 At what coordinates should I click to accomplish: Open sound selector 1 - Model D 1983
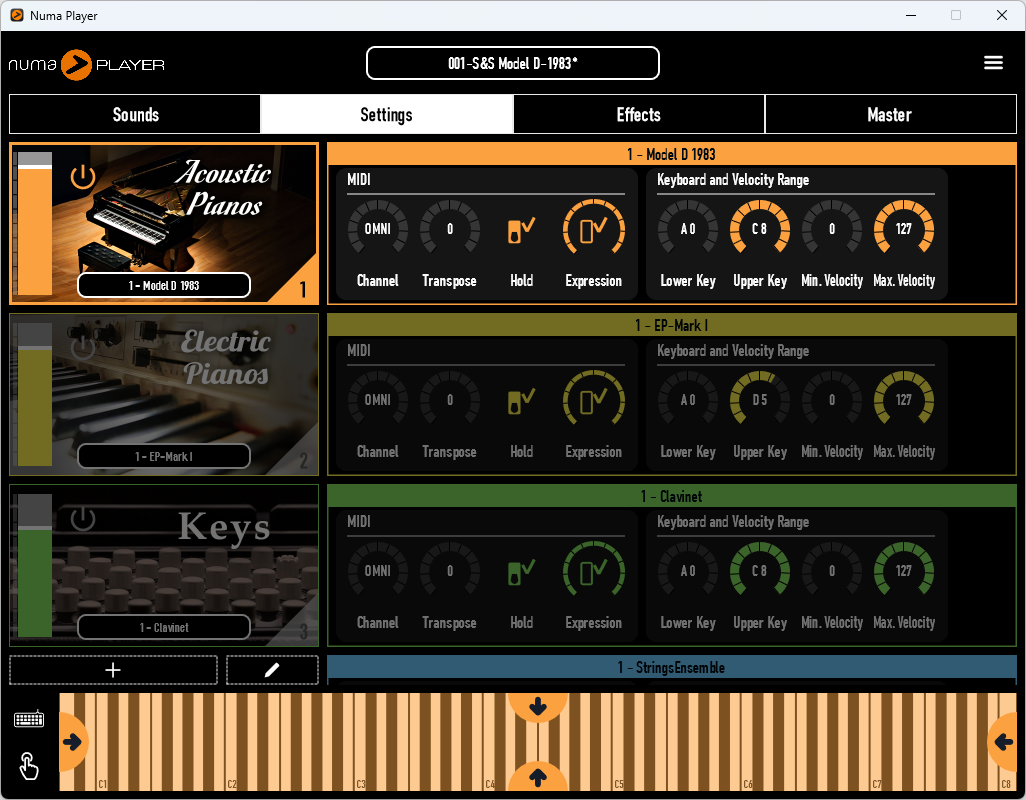(x=164, y=285)
